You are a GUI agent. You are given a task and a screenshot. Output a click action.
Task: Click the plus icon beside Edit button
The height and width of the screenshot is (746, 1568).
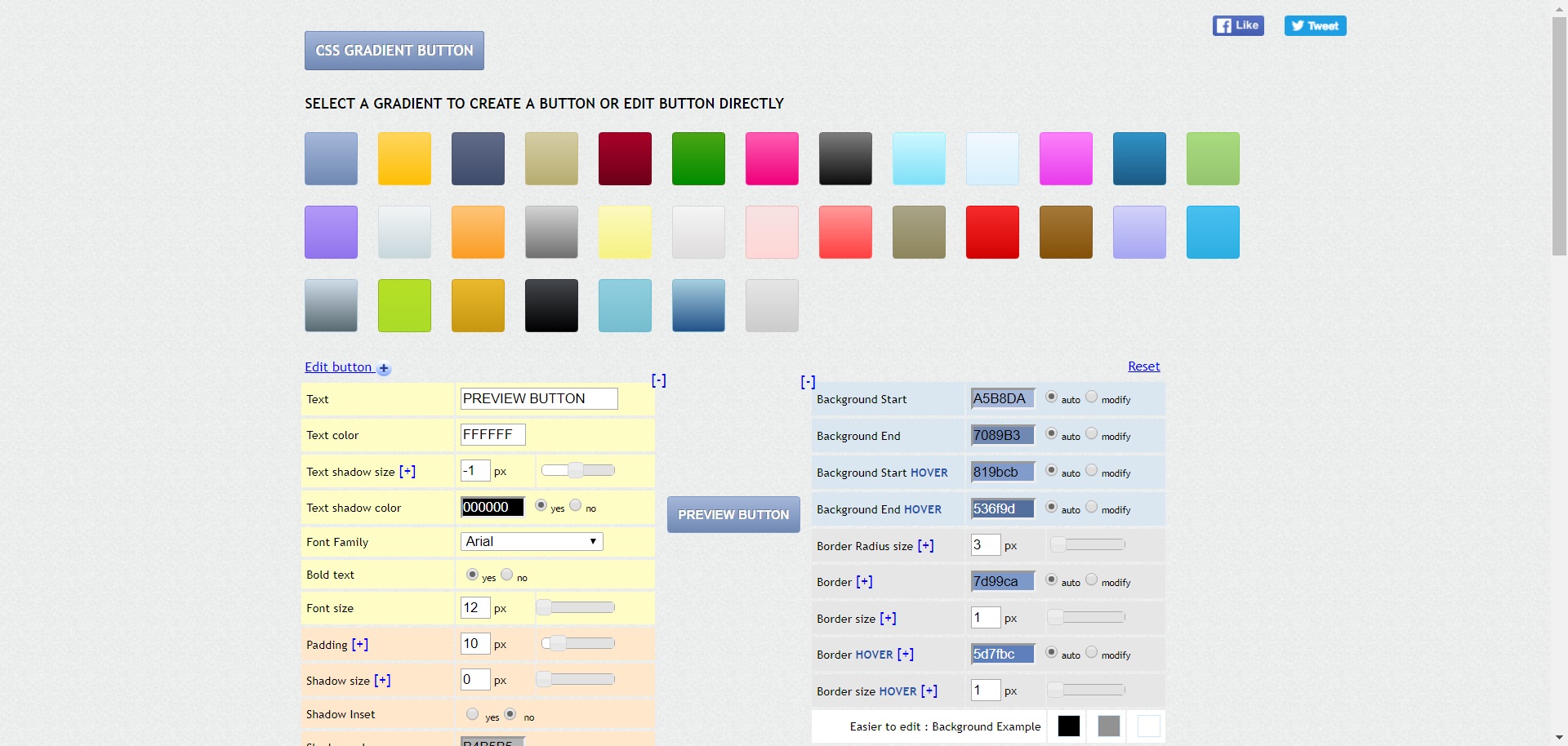(x=384, y=369)
